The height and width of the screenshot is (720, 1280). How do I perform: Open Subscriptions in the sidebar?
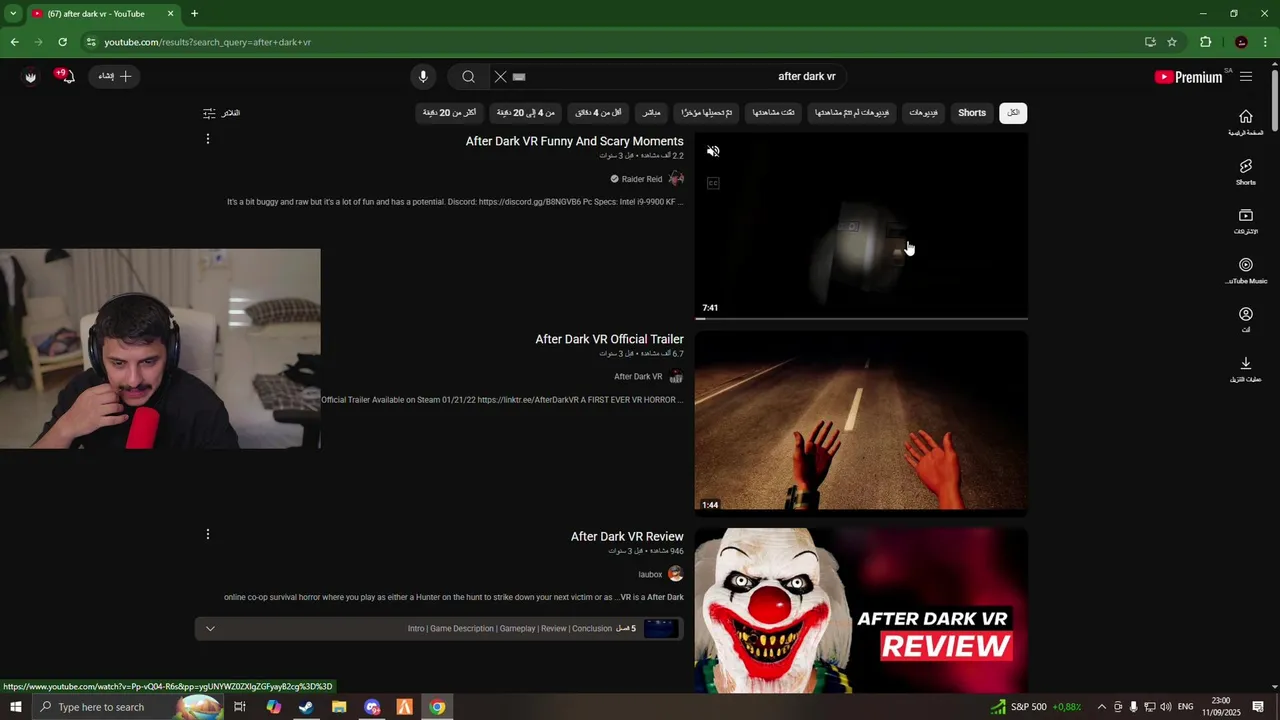pyautogui.click(x=1245, y=221)
